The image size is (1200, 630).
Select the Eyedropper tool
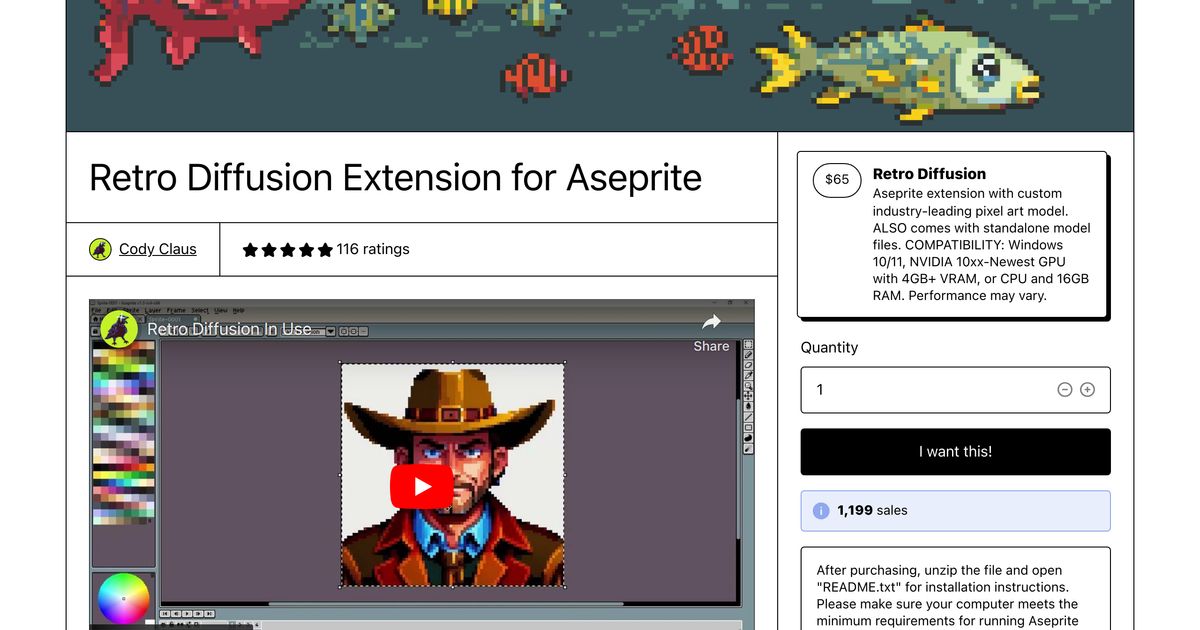coord(749,374)
